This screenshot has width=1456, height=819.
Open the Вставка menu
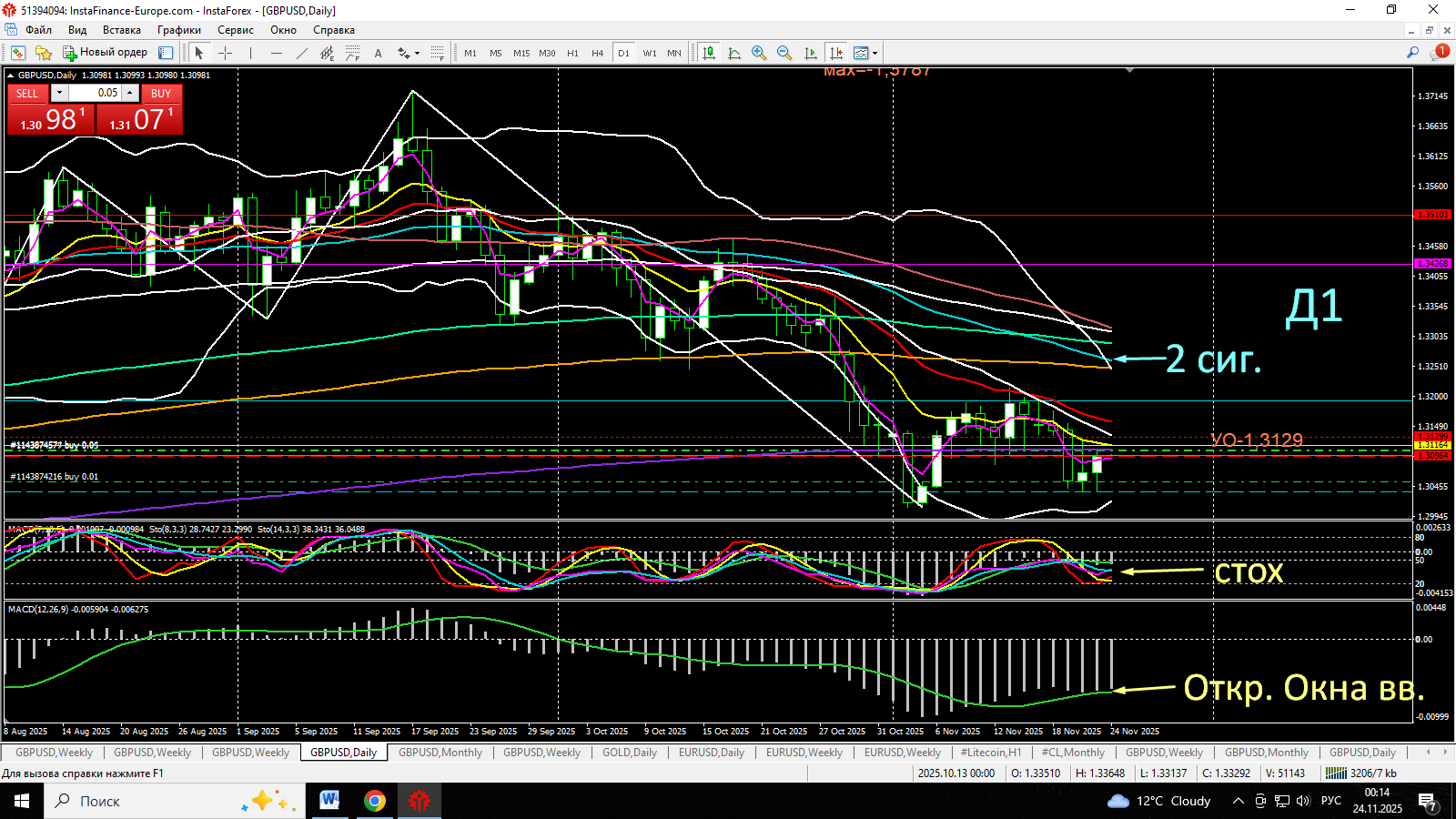[122, 30]
